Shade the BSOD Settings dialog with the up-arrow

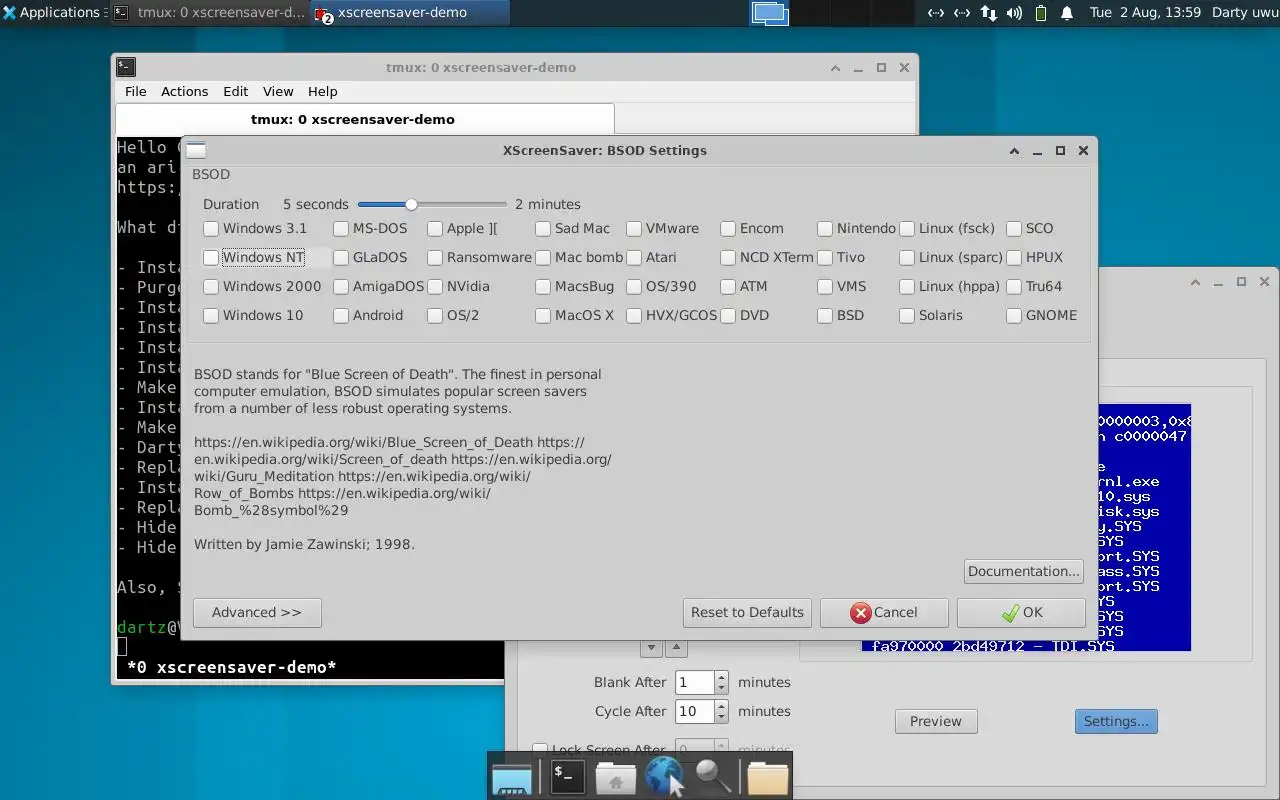(x=1014, y=151)
